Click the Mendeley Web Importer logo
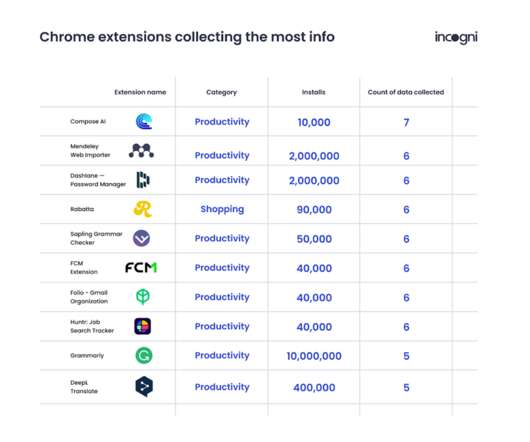530x442 pixels. coord(141,151)
